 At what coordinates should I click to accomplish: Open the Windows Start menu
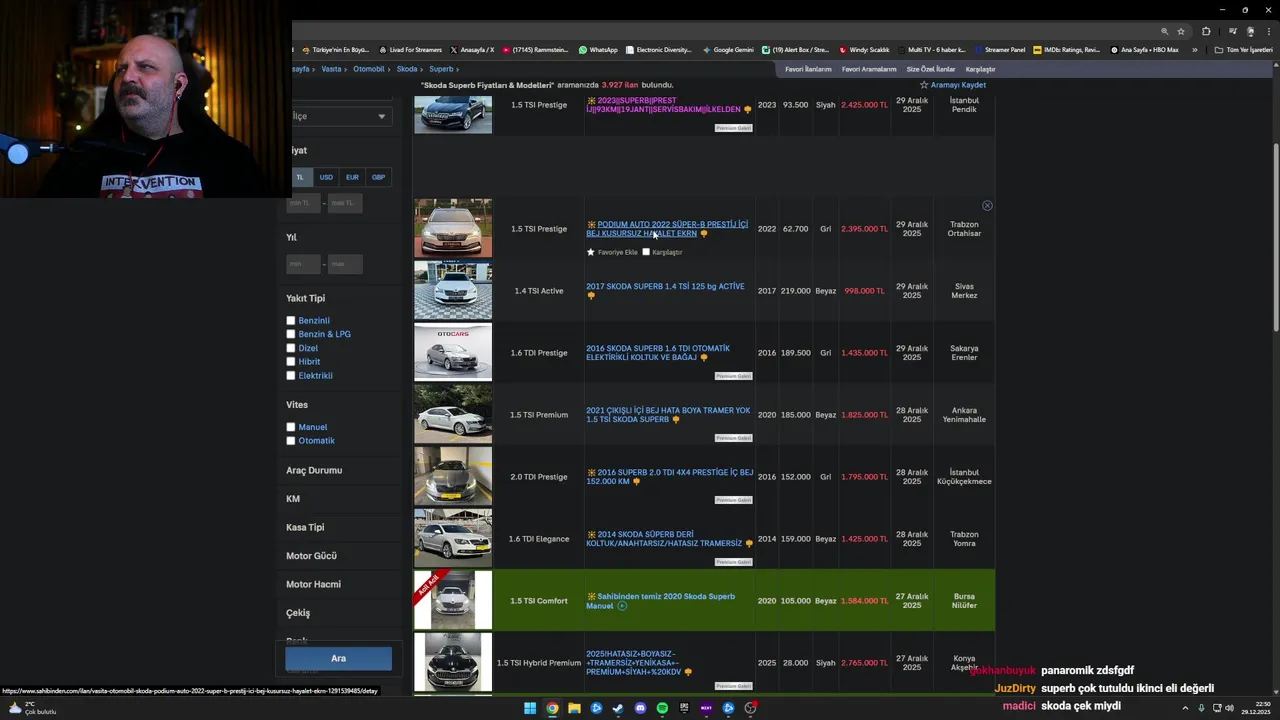pyautogui.click(x=530, y=708)
